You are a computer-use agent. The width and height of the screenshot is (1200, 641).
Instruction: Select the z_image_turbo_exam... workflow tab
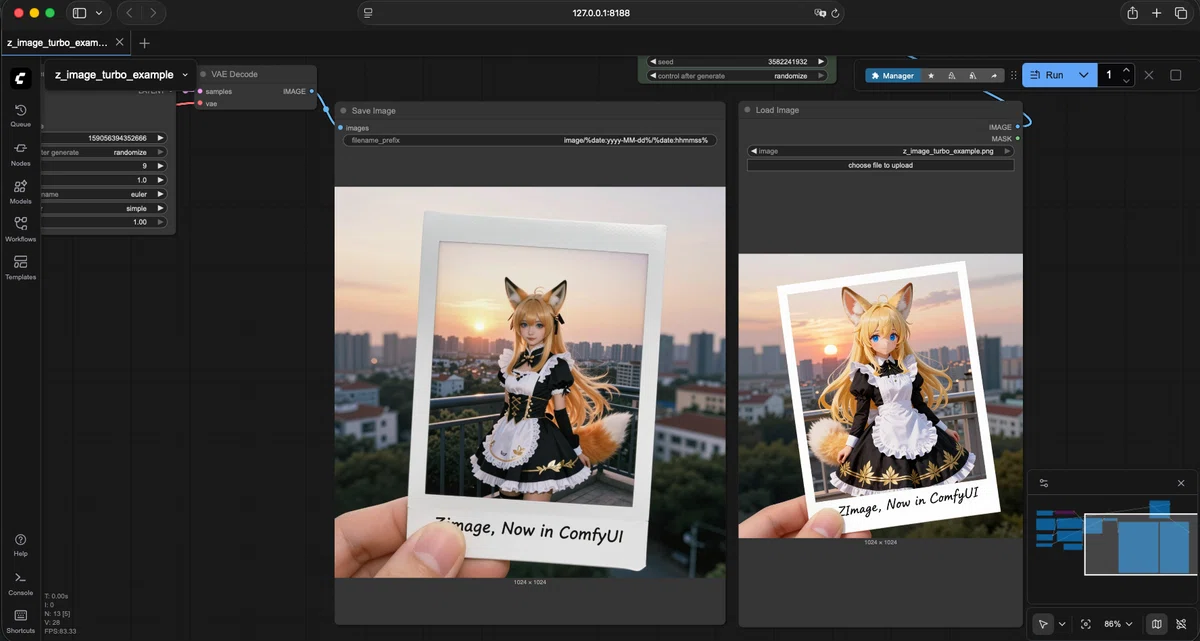pyautogui.click(x=57, y=43)
